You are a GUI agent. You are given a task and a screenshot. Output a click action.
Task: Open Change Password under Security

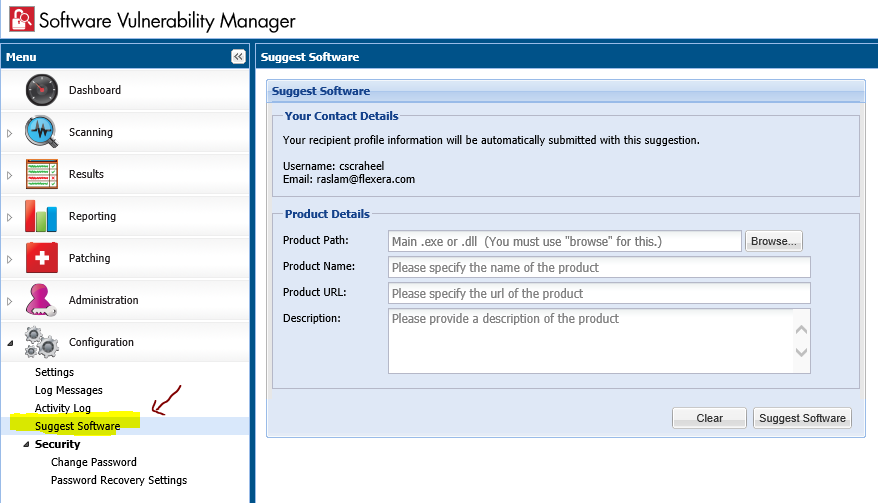94,462
